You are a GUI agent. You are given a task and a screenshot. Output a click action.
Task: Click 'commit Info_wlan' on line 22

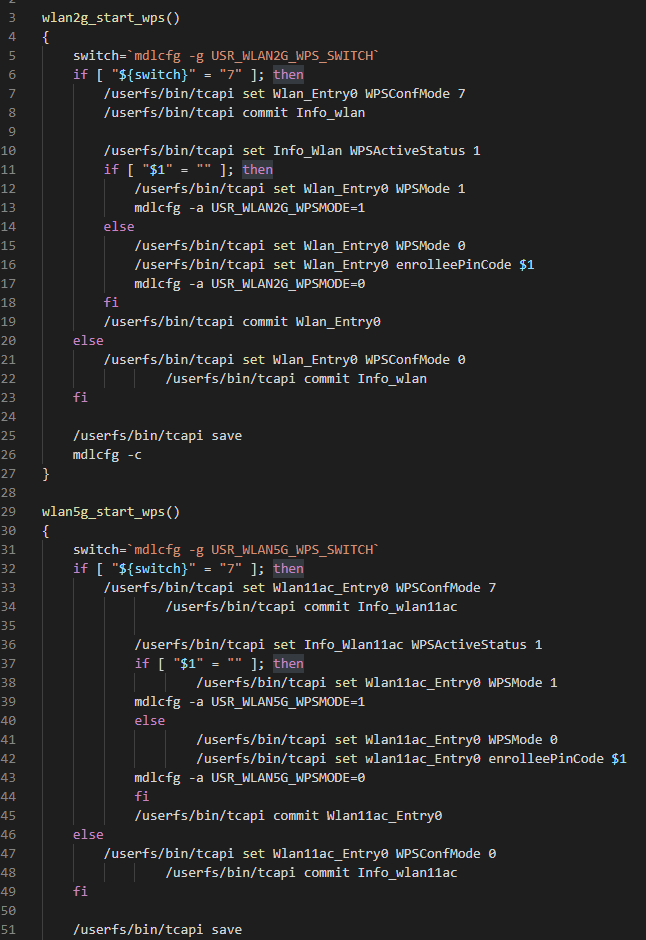[x=366, y=379]
